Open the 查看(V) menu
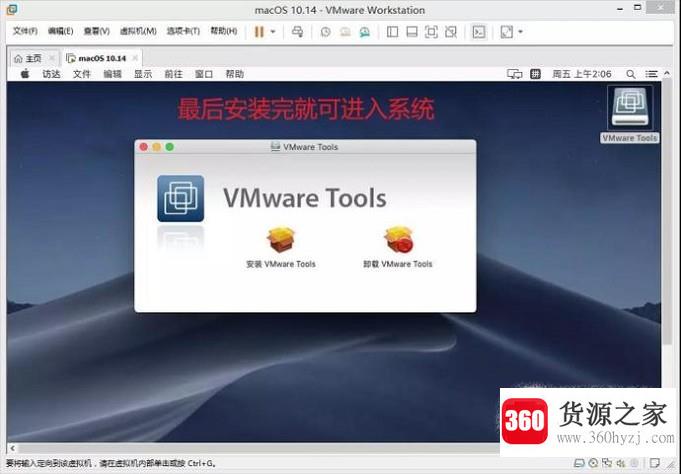The width and height of the screenshot is (681, 474). tap(96, 31)
